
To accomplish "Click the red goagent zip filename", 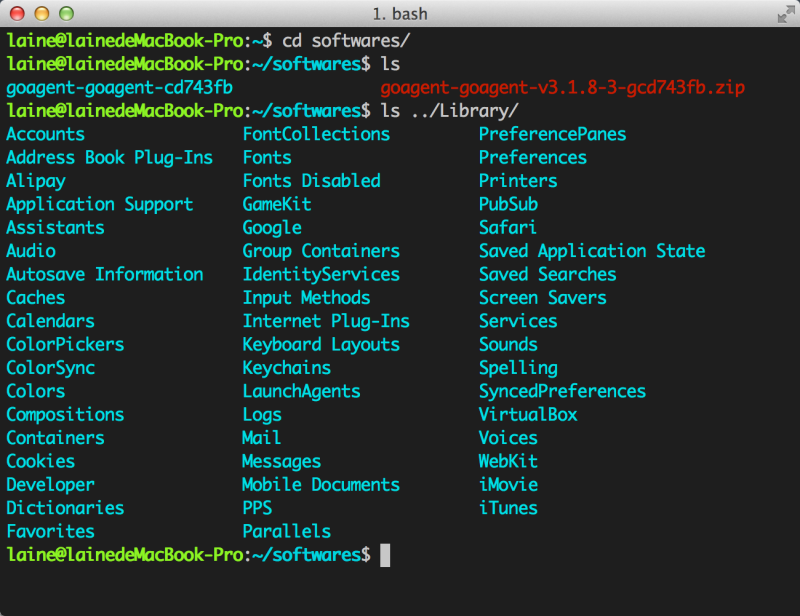I will (x=562, y=88).
